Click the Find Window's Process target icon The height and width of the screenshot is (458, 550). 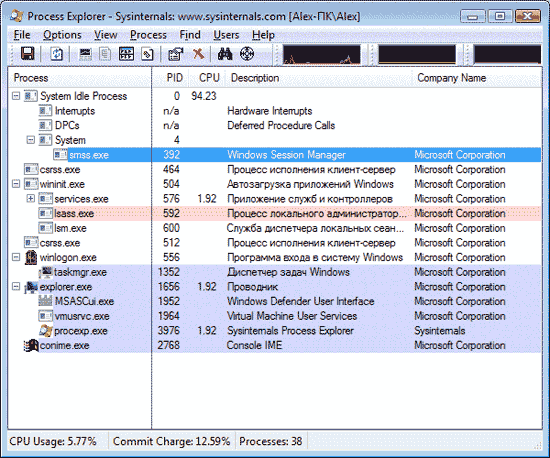click(247, 54)
